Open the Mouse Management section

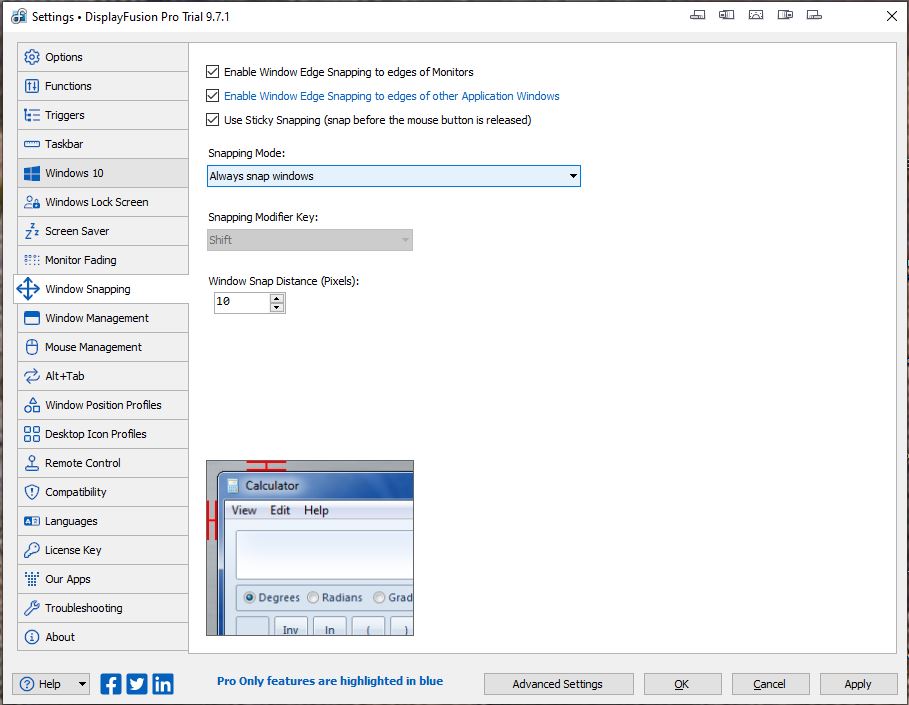coord(93,347)
